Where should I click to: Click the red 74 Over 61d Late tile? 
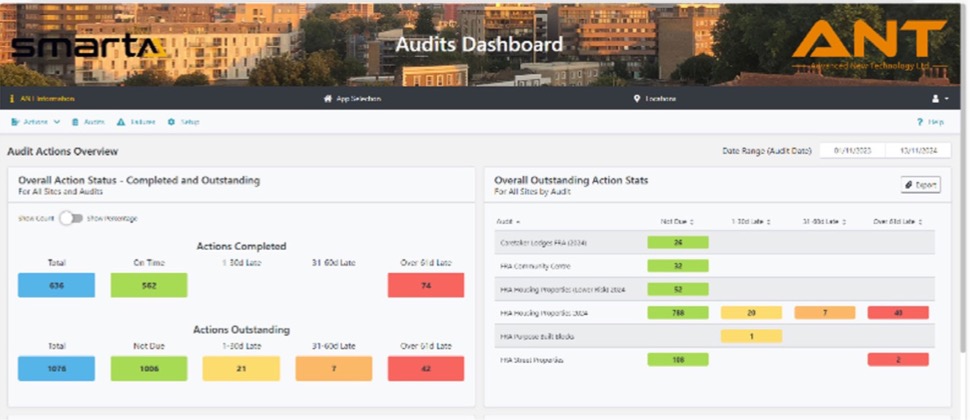click(425, 285)
